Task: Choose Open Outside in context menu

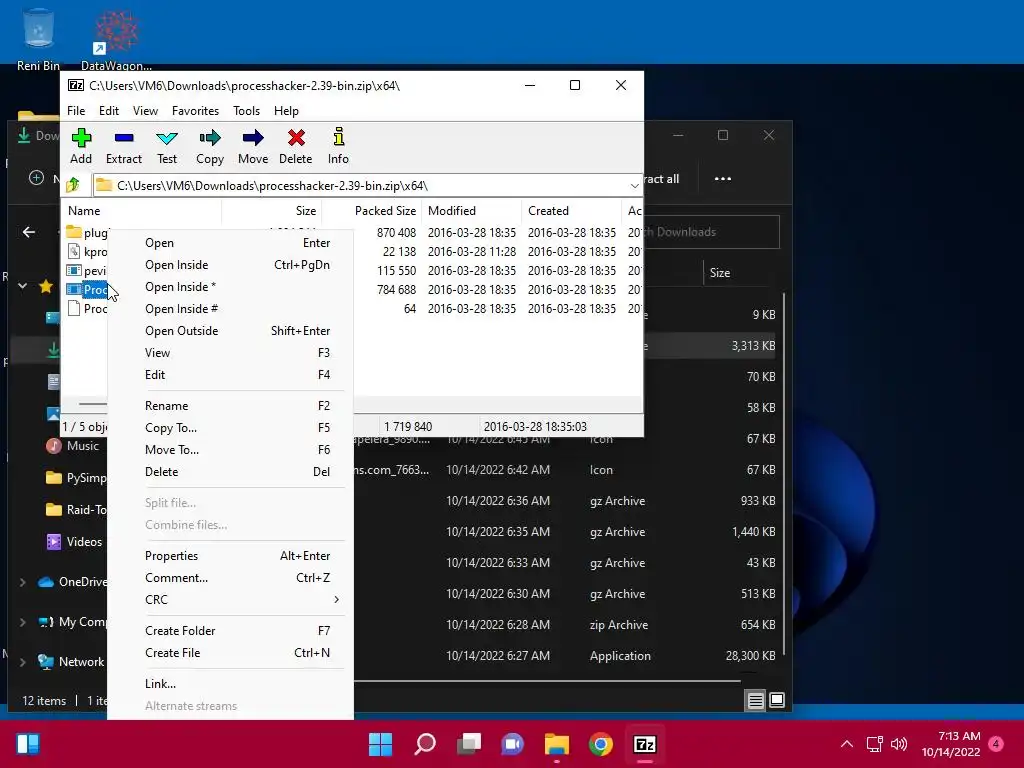Action: click(231, 331)
